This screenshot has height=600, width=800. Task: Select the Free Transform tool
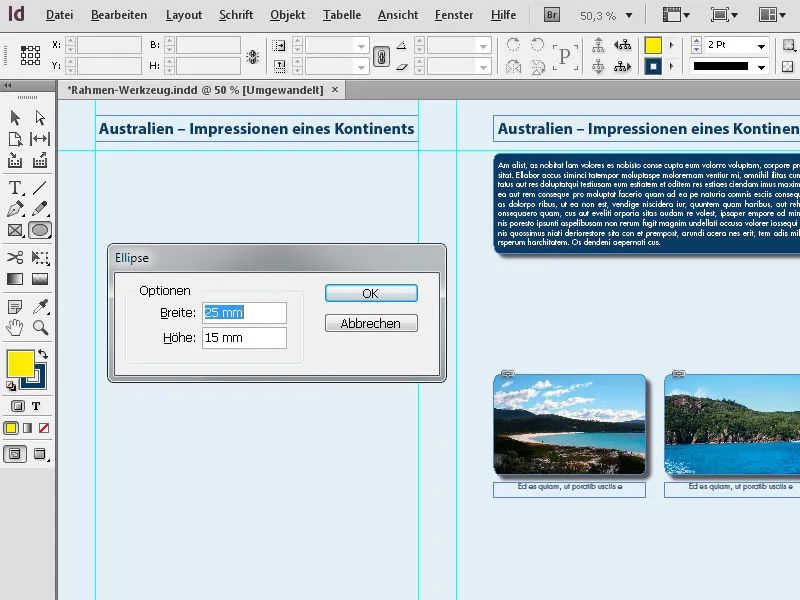(40, 257)
